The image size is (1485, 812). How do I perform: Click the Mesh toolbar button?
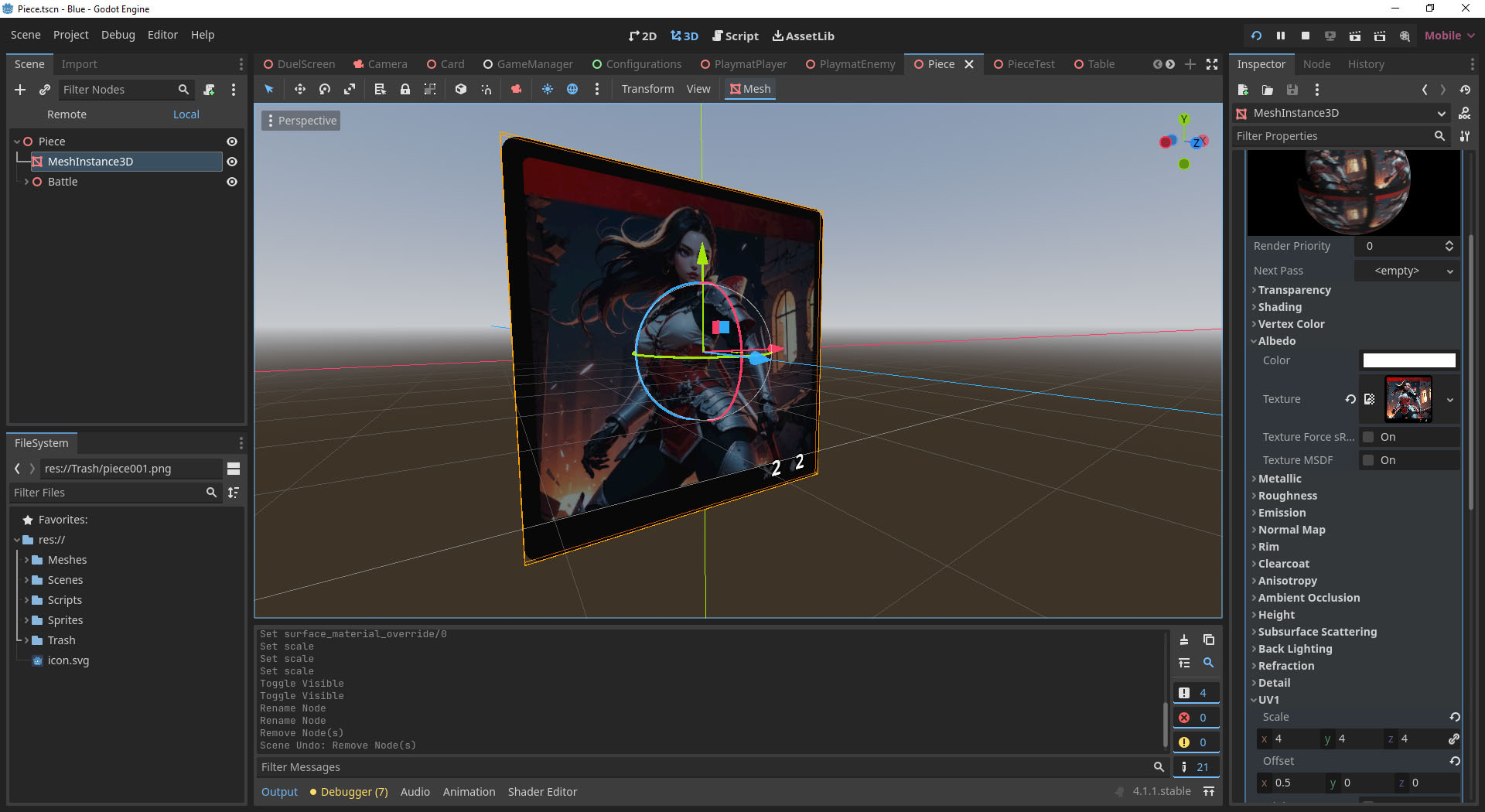tap(750, 89)
